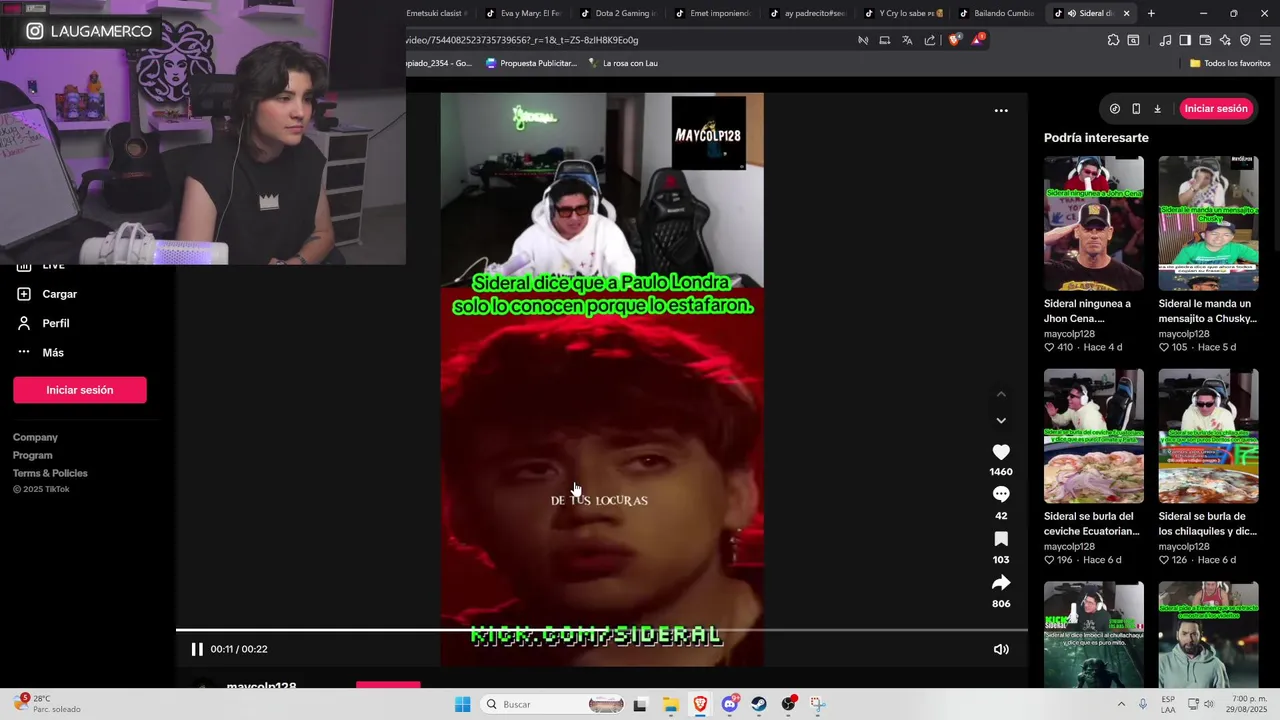Click the Company footer link
The height and width of the screenshot is (720, 1280).
coord(35,437)
